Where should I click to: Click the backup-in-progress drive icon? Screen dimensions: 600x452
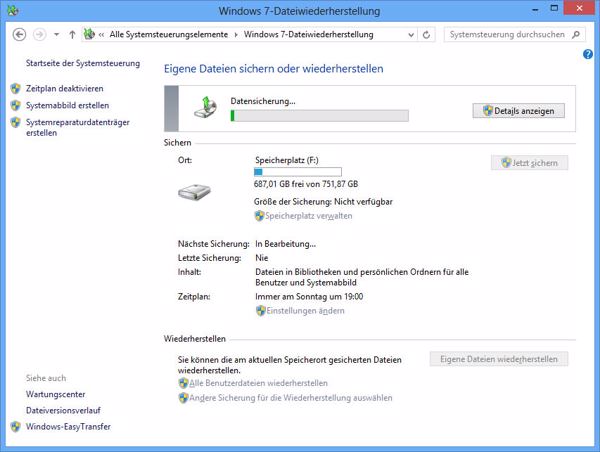205,108
